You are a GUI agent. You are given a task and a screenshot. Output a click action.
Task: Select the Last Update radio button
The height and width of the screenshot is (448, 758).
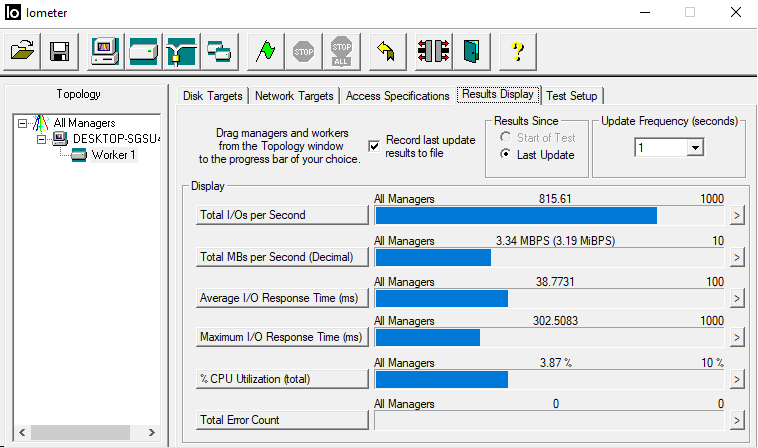(506, 155)
